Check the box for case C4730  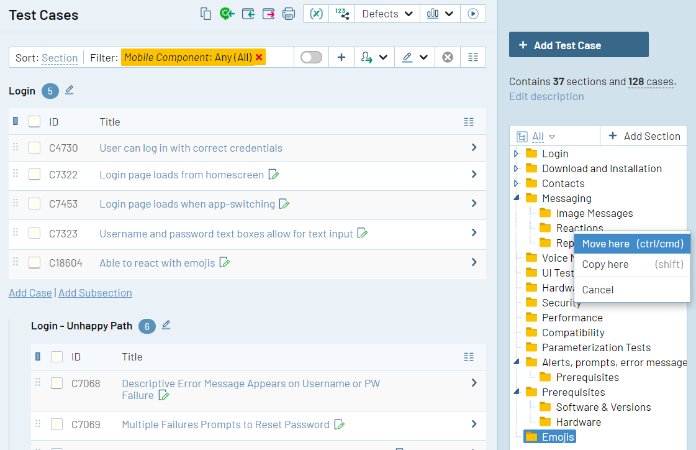(34, 148)
